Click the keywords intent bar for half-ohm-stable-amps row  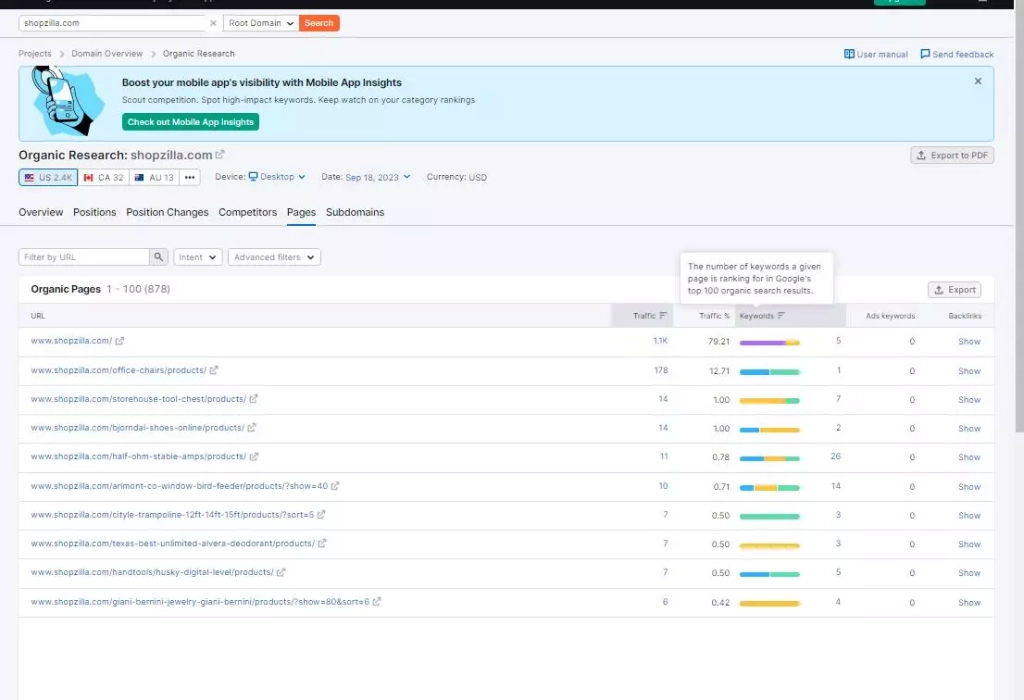[769, 458]
